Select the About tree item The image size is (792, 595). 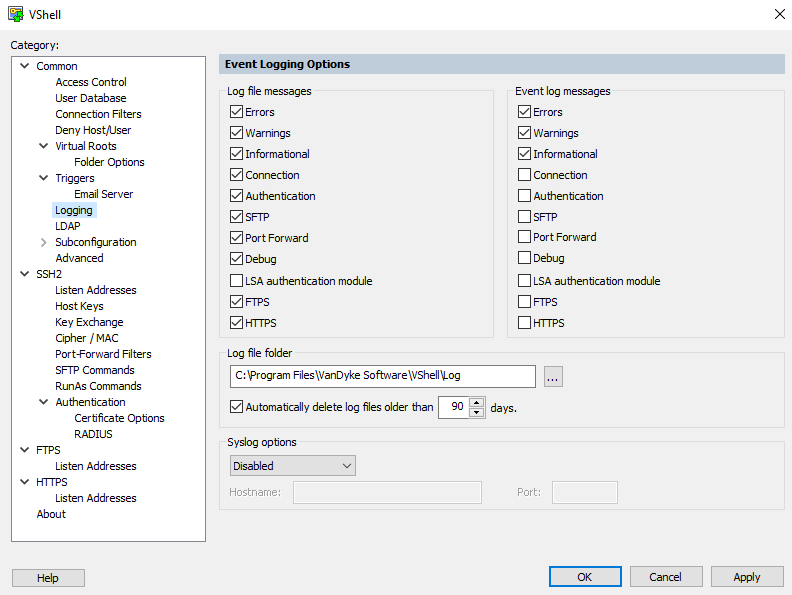(51, 514)
